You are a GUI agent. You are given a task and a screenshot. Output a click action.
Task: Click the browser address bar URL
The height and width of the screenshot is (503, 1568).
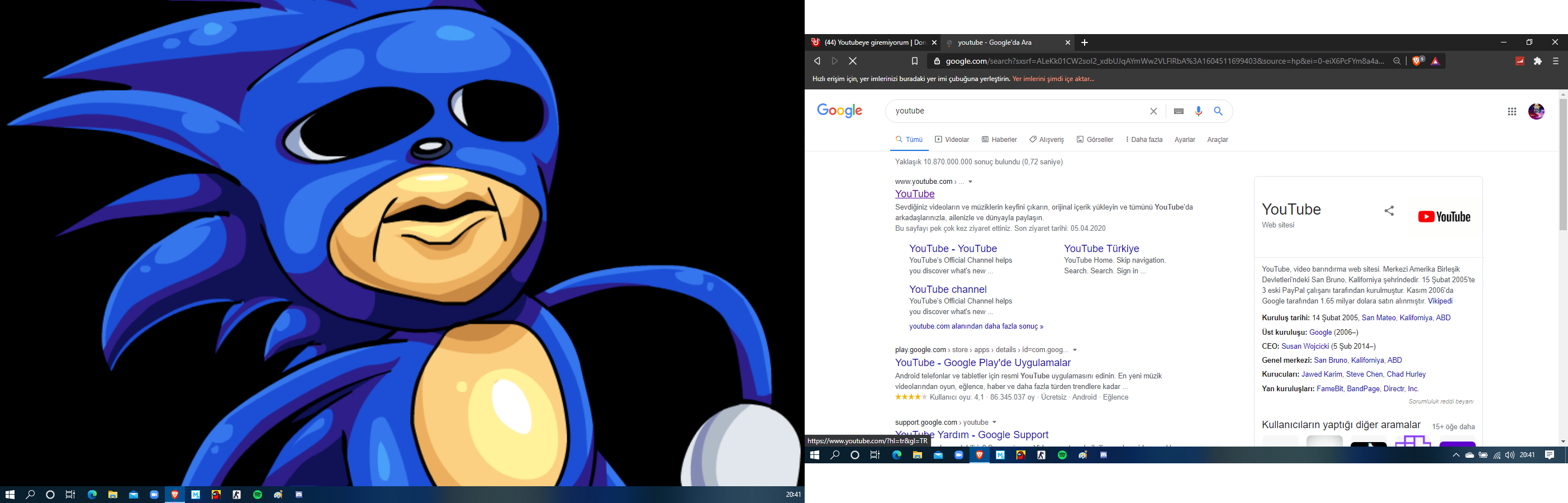click(1165, 61)
